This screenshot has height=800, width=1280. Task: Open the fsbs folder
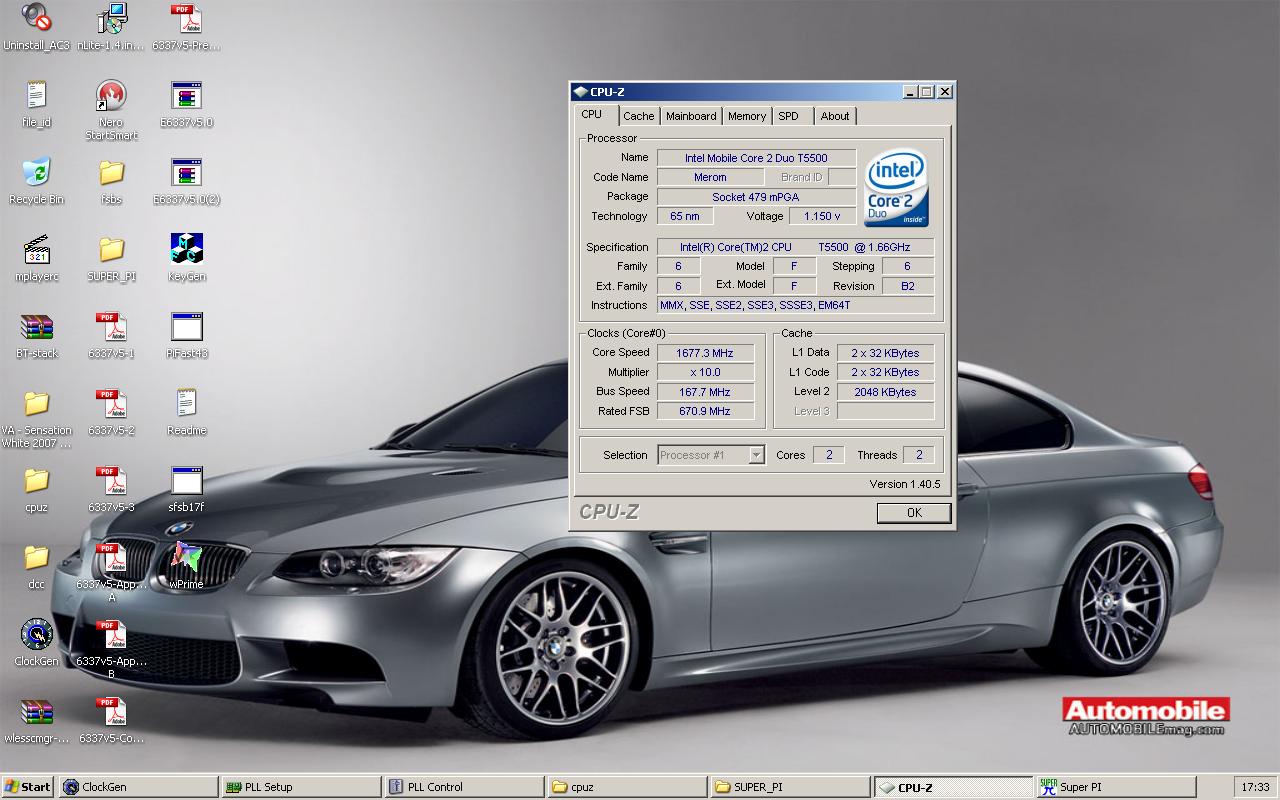(112, 172)
